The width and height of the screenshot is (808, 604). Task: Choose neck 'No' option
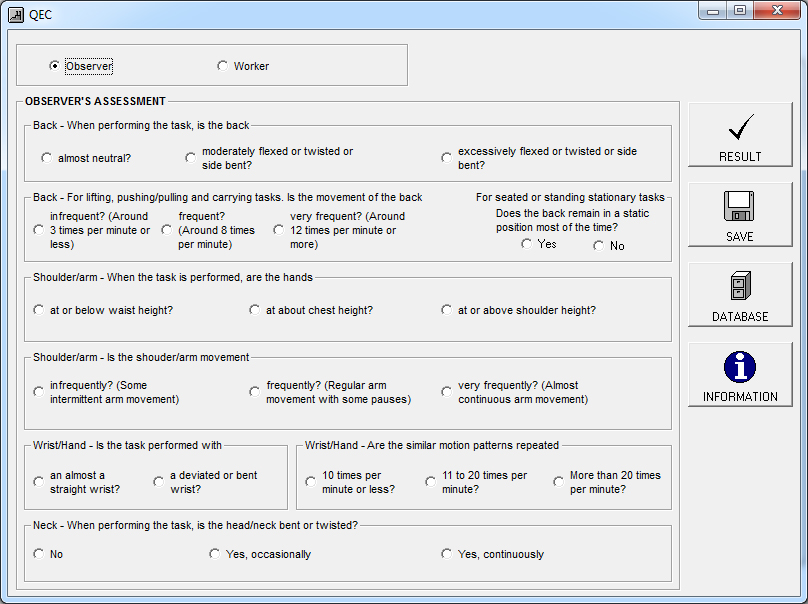[x=39, y=553]
